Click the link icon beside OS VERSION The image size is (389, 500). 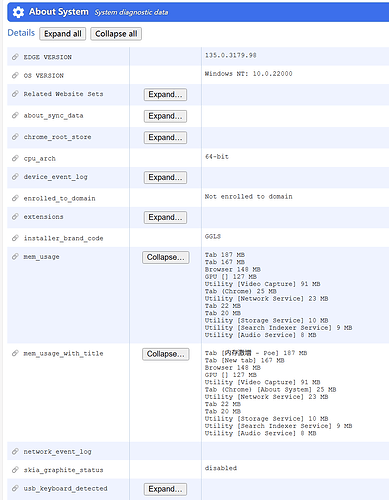(x=15, y=75)
